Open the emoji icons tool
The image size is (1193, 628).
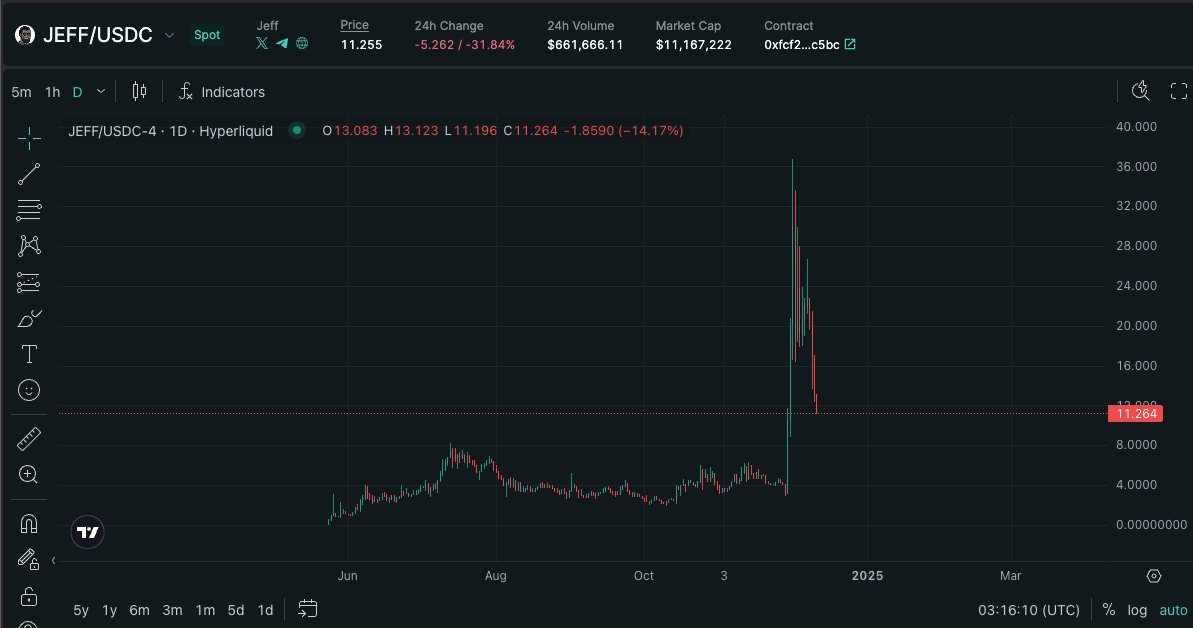coord(29,390)
